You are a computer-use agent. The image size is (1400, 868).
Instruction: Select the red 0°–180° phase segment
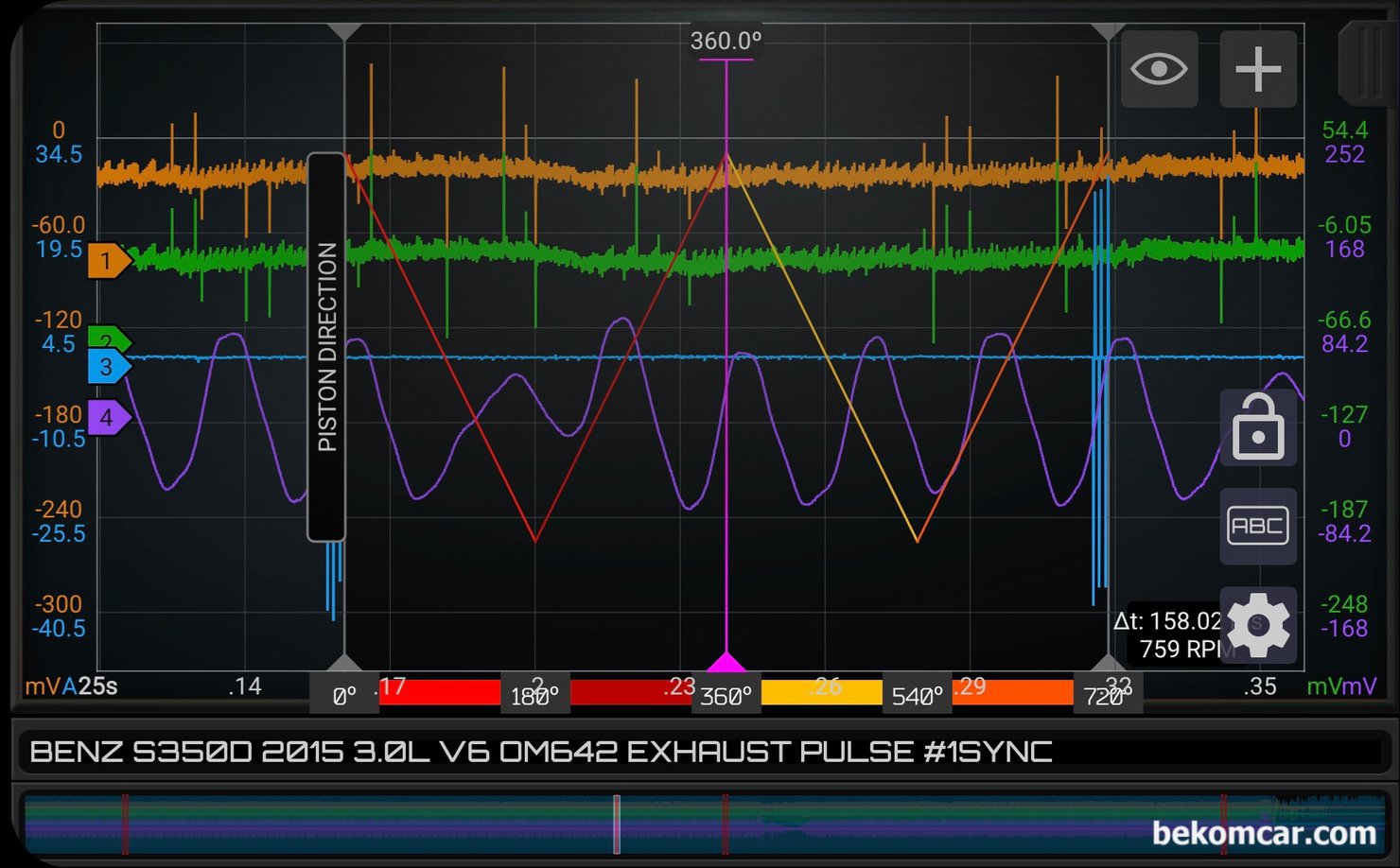point(440,692)
